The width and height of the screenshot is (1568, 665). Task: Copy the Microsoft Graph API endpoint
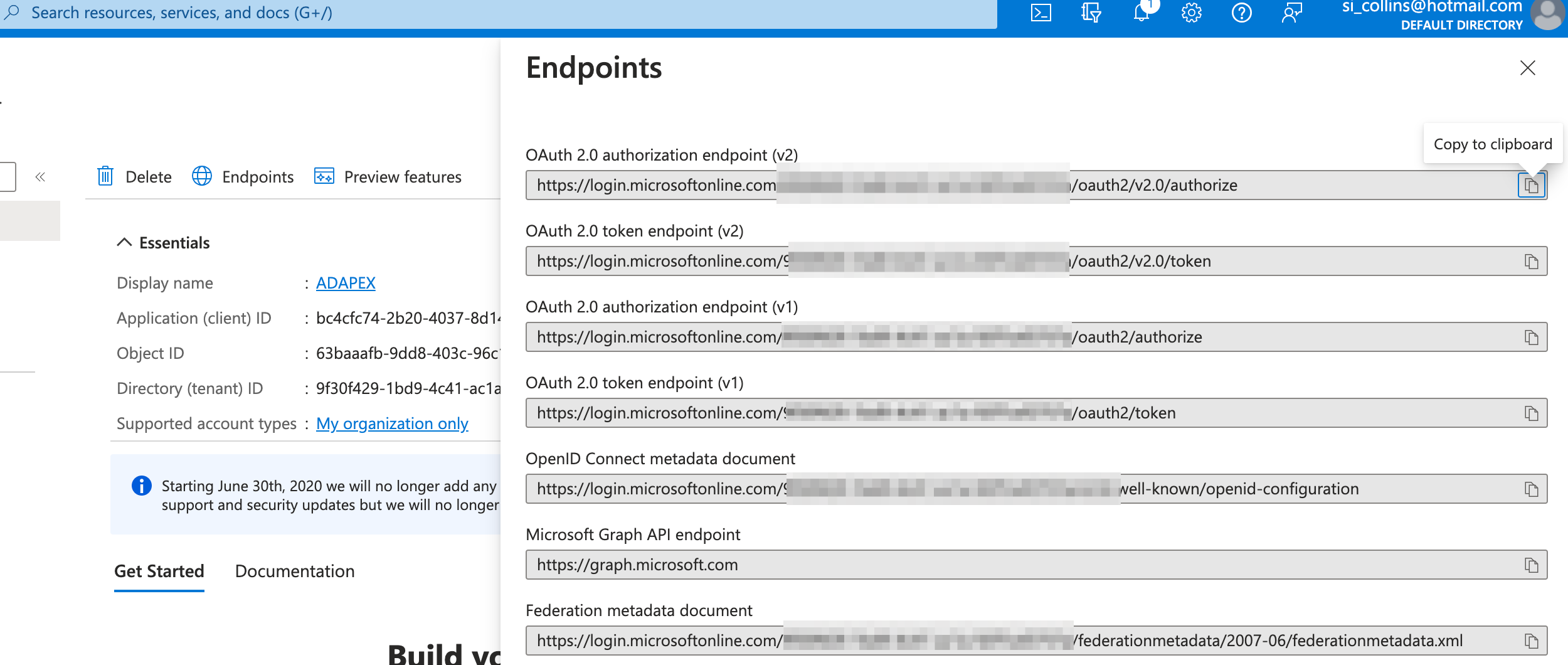1532,564
